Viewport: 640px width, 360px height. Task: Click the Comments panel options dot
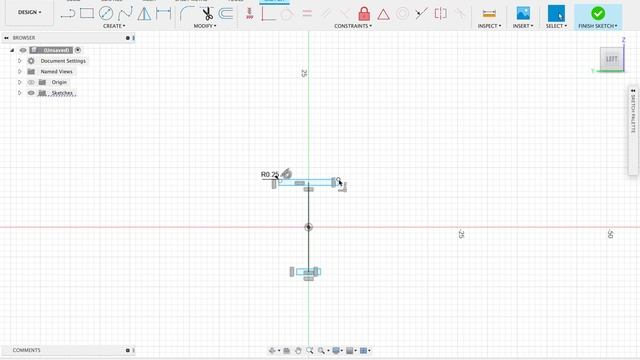[x=128, y=350]
